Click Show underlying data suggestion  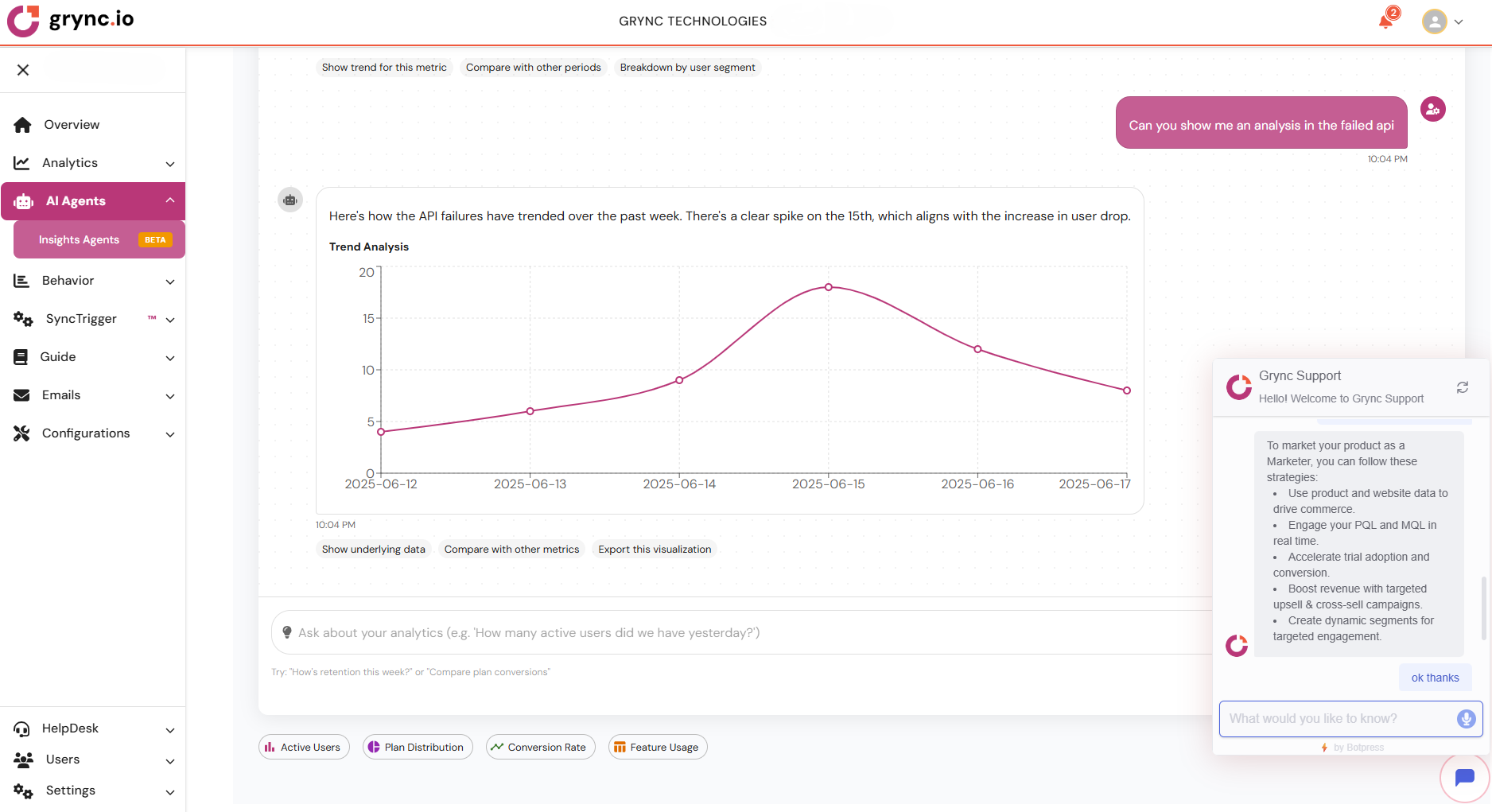click(373, 550)
